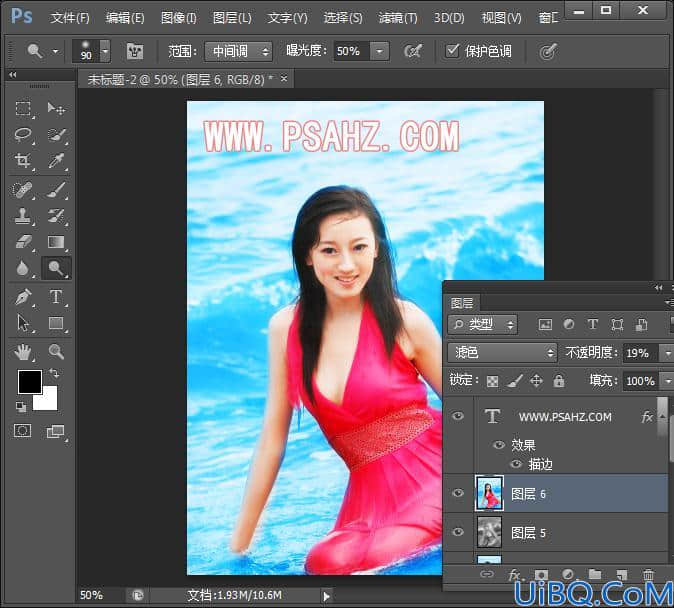Image resolution: width=674 pixels, height=608 pixels.
Task: Open the Range midtones dropdown
Action: coord(239,52)
